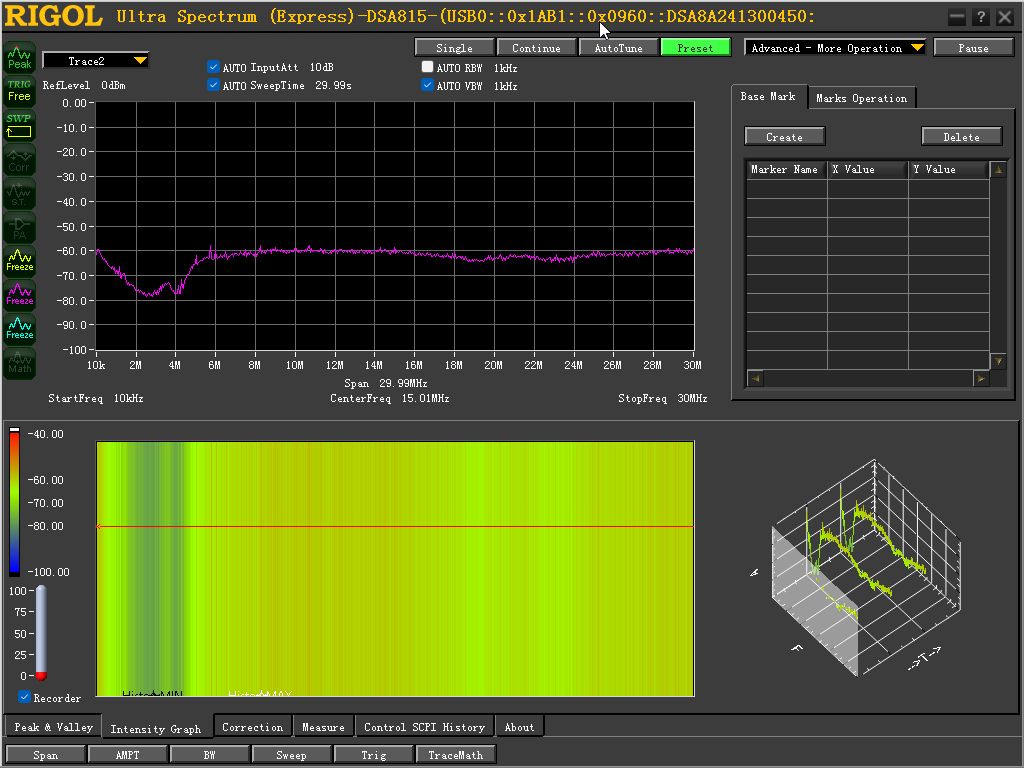Open the Span settings button

[x=46, y=755]
